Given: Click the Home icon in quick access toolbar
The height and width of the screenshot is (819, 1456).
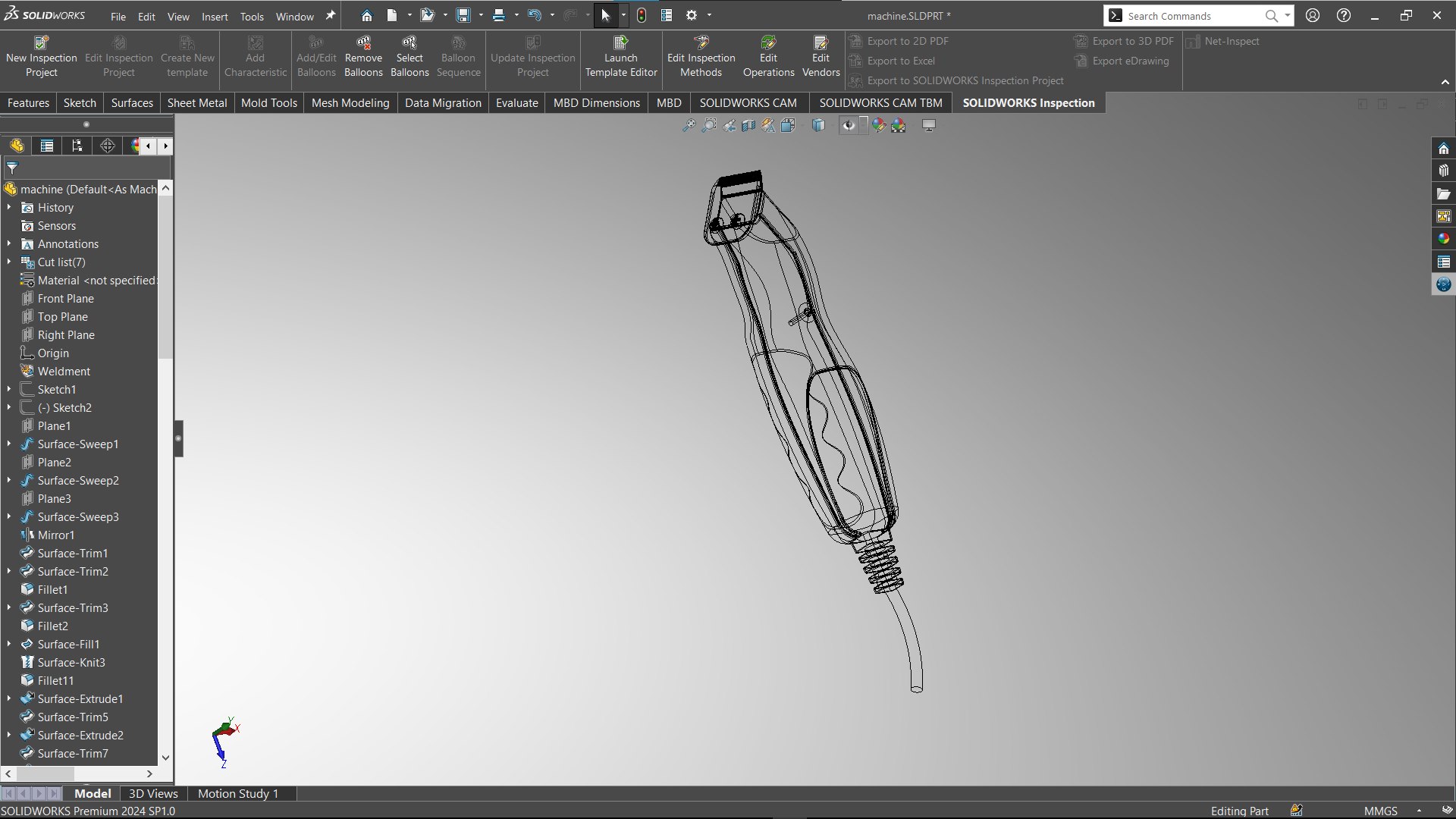Looking at the screenshot, I should [367, 15].
